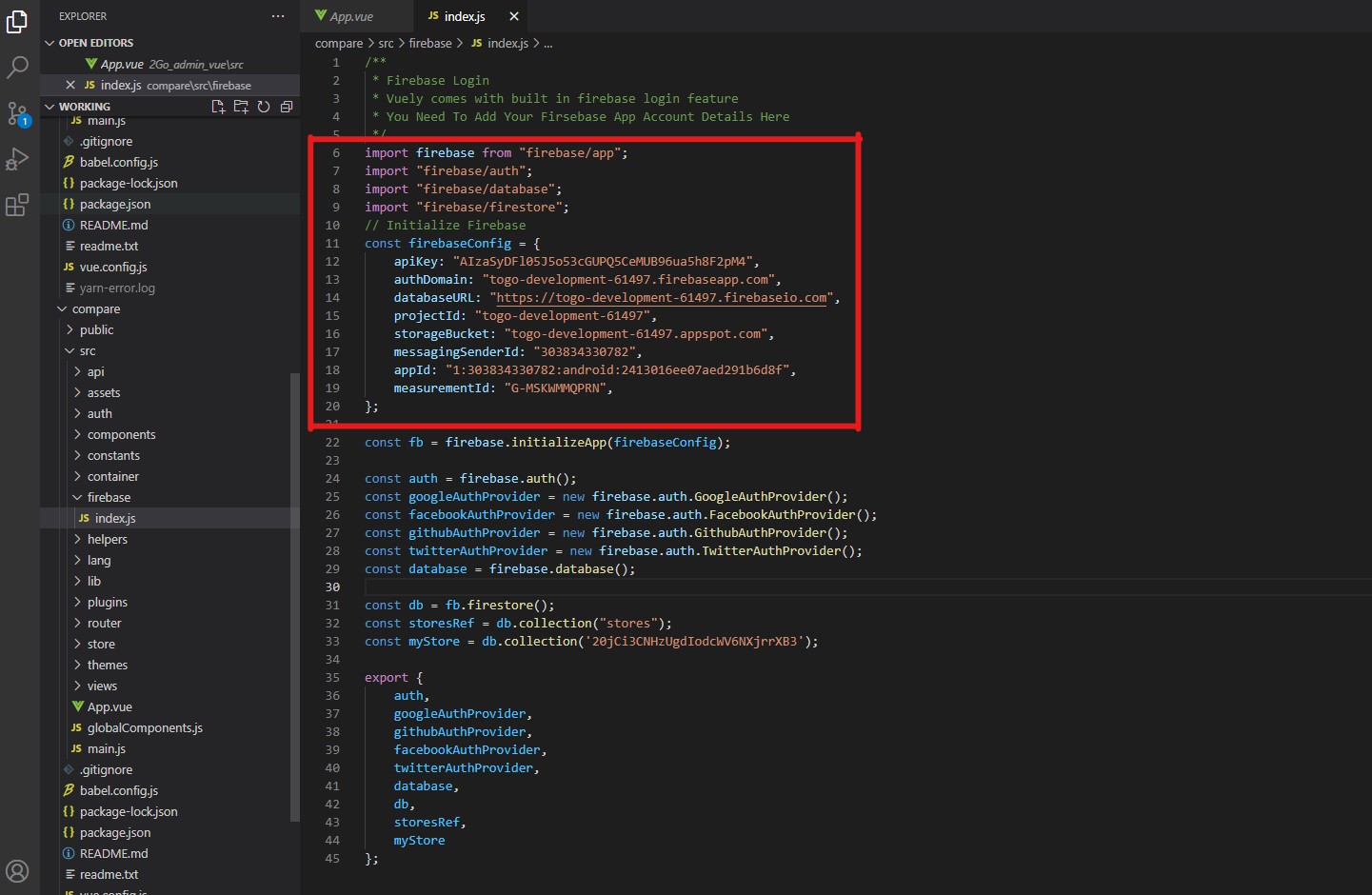
Task: Open the Run and Debug view
Action: coord(18,159)
